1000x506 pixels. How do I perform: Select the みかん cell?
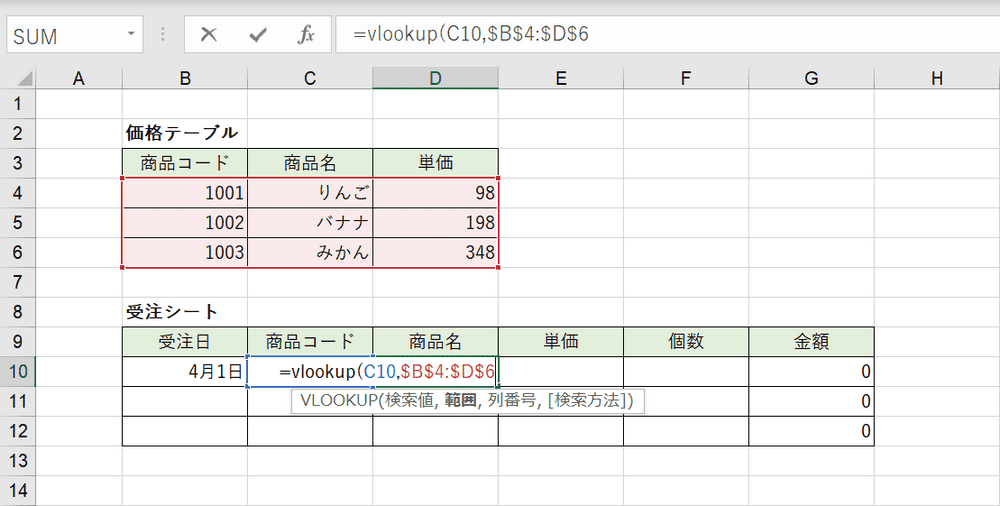click(x=310, y=253)
